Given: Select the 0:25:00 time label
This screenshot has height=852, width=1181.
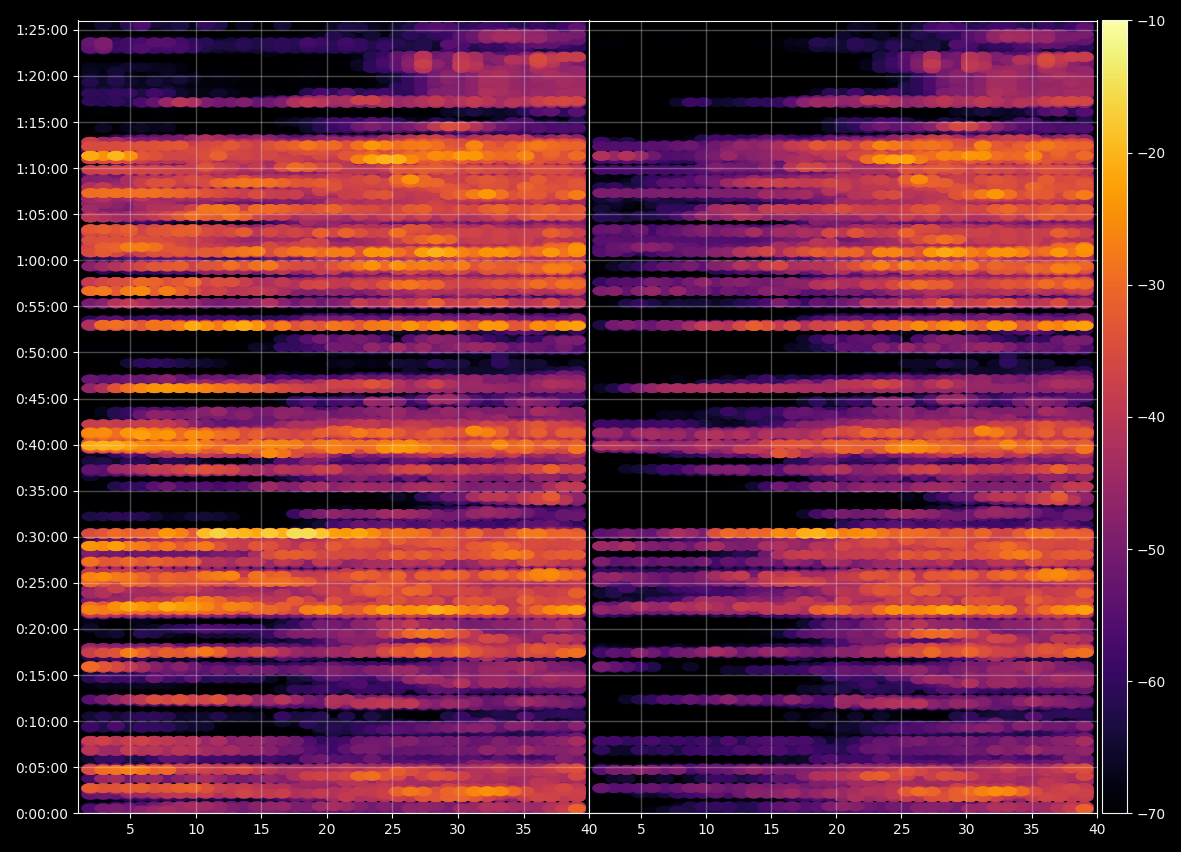Looking at the screenshot, I should (x=42, y=583).
